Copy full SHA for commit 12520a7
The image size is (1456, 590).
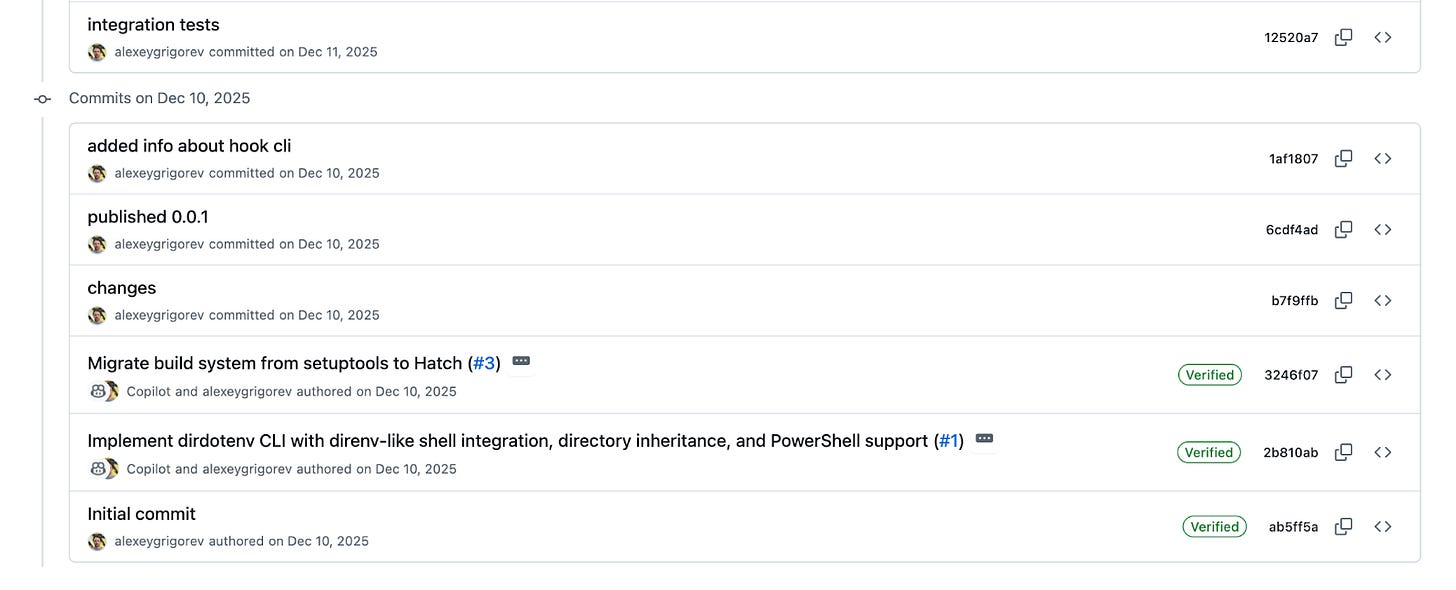coord(1344,37)
